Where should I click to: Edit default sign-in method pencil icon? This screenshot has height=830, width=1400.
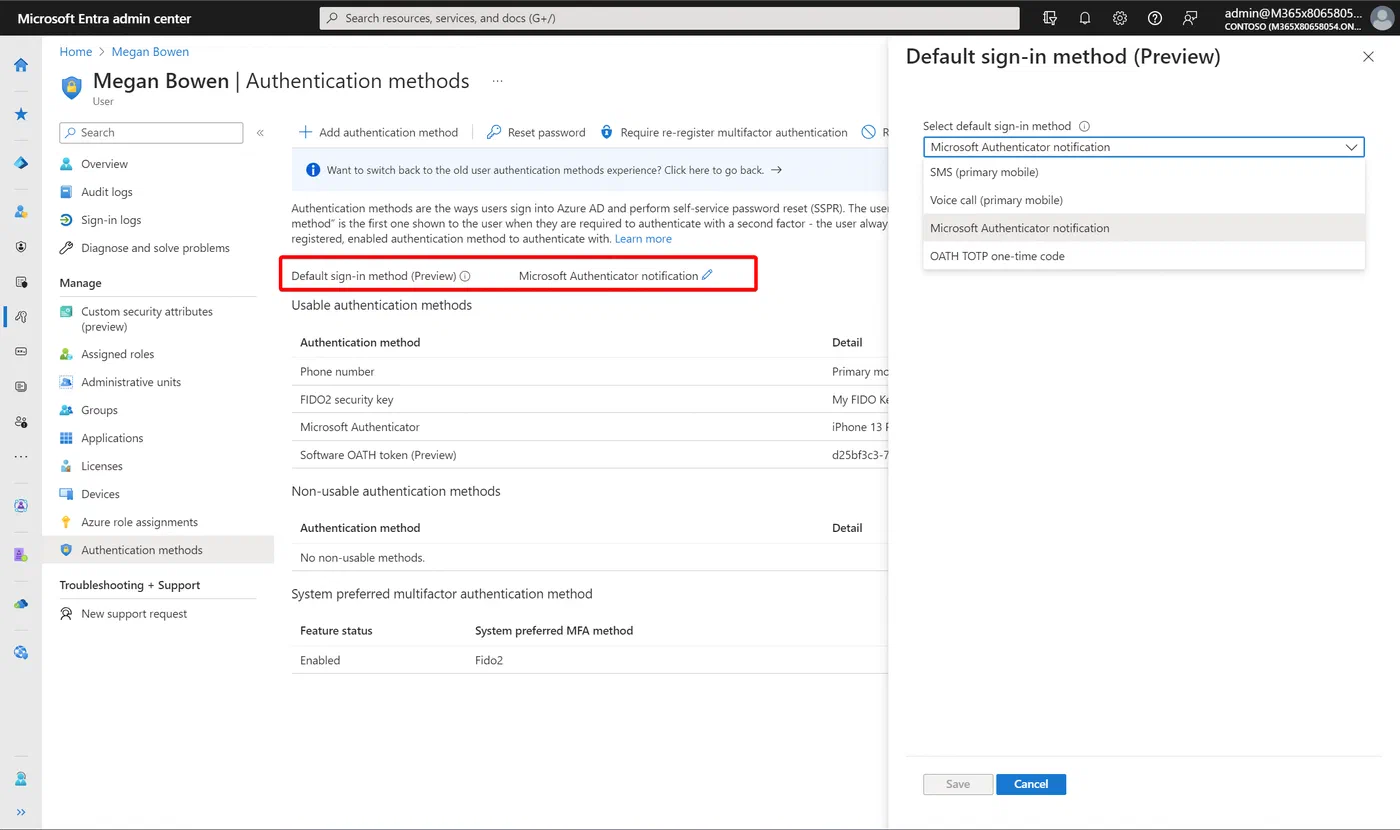707,275
